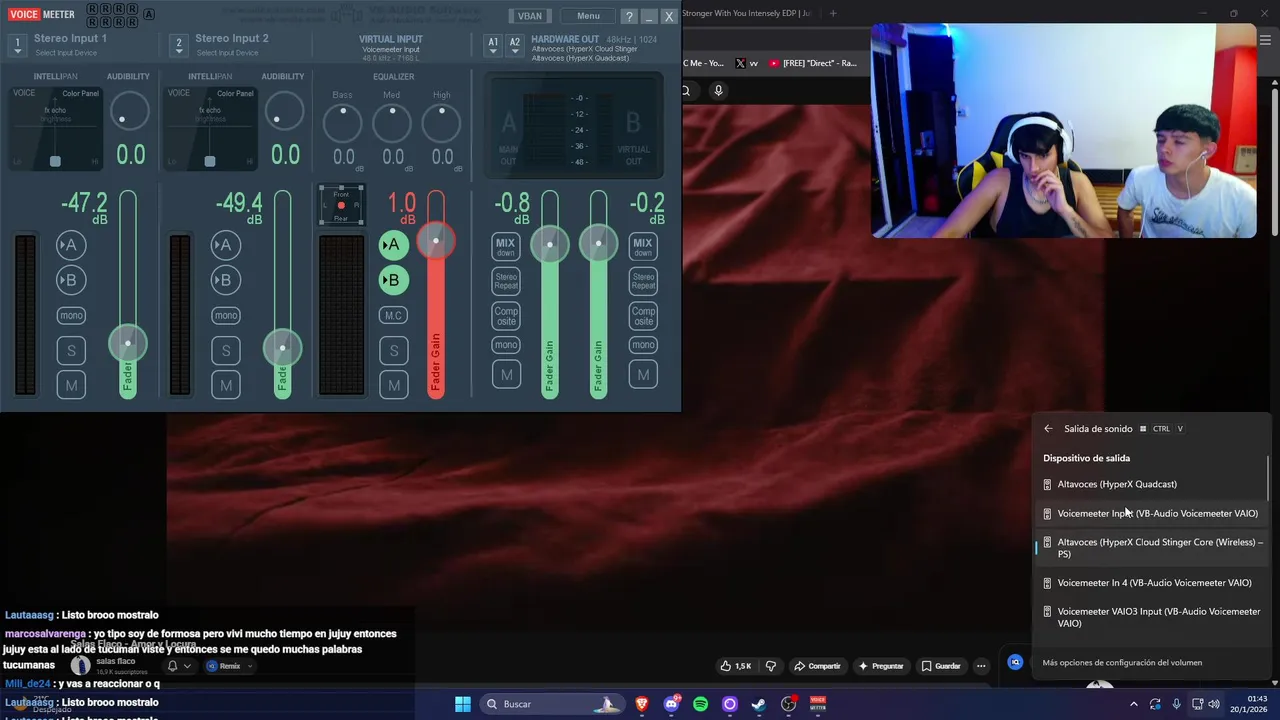Screen dimensions: 1280x720
Task: Toggle Composite on output B
Action: click(x=643, y=316)
